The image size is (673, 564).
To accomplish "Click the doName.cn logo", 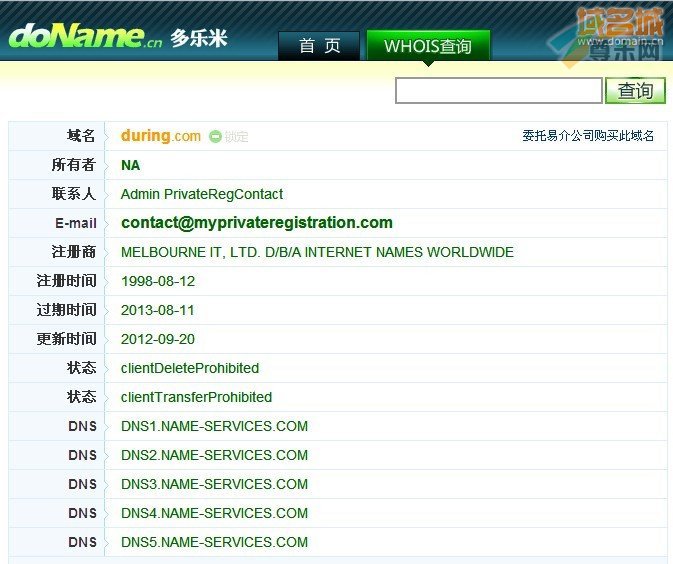I will tap(85, 36).
